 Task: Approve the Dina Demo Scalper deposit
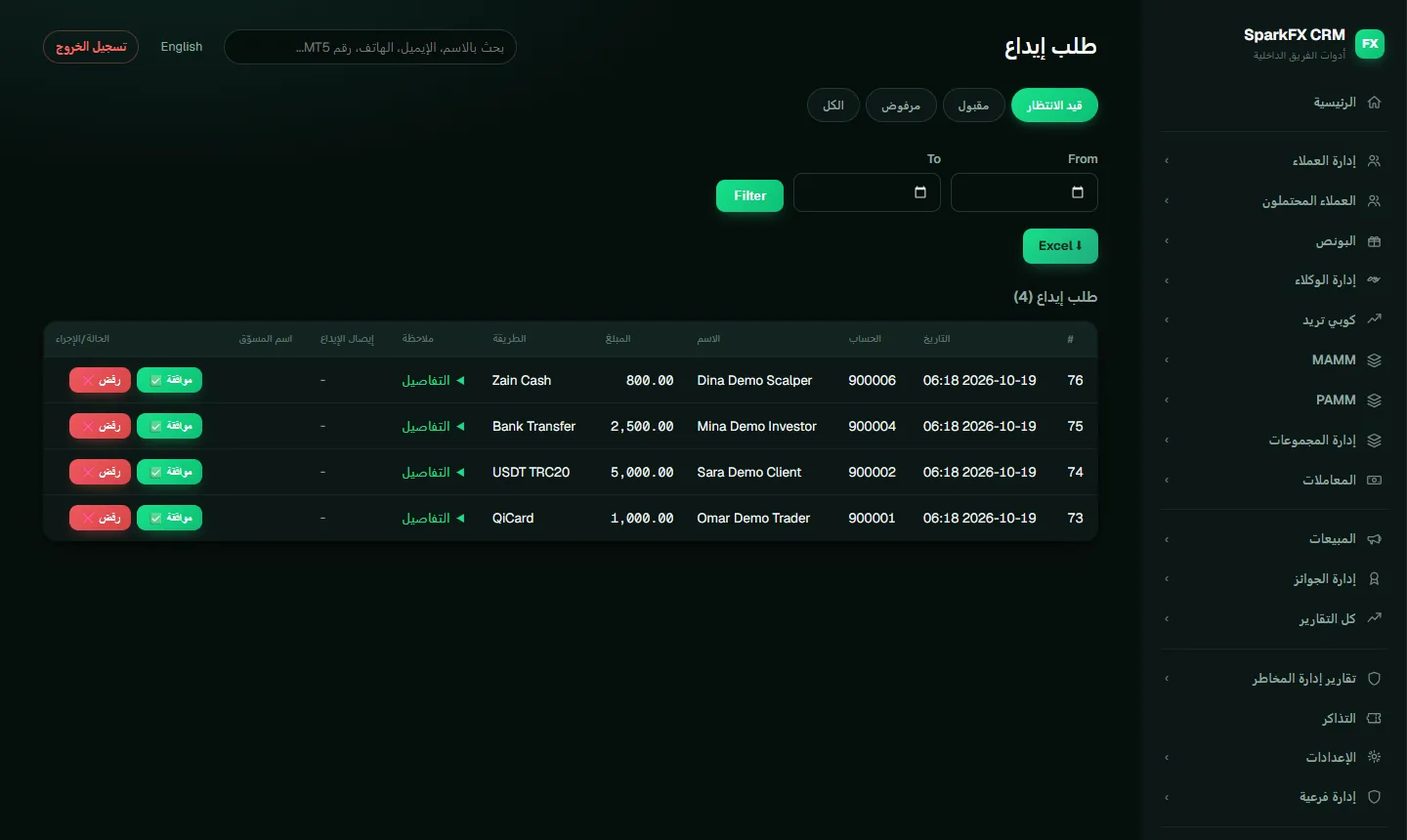click(x=169, y=380)
